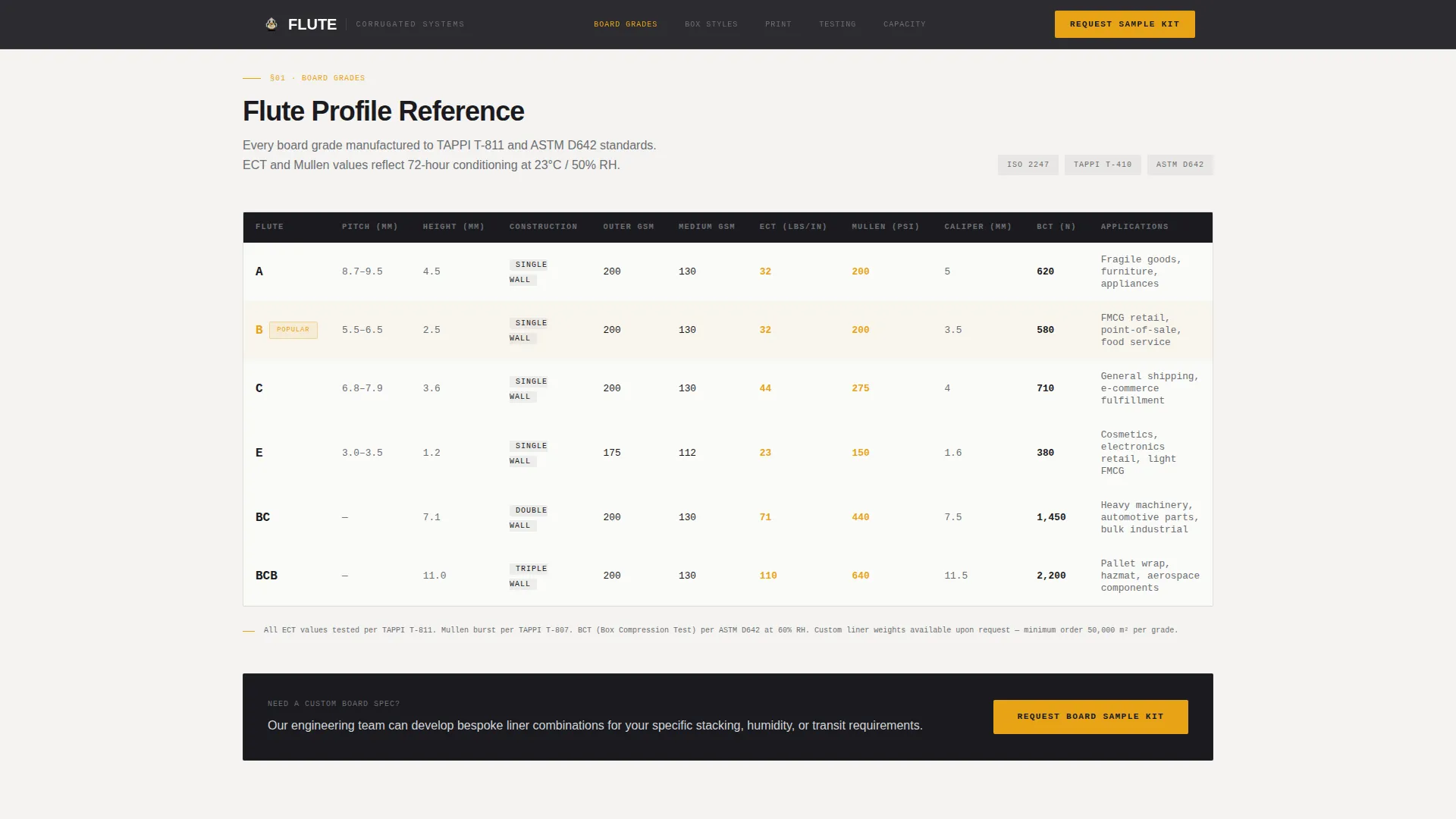Image resolution: width=1456 pixels, height=819 pixels.
Task: Select the ASTM D642 standard tag
Action: tap(1180, 165)
